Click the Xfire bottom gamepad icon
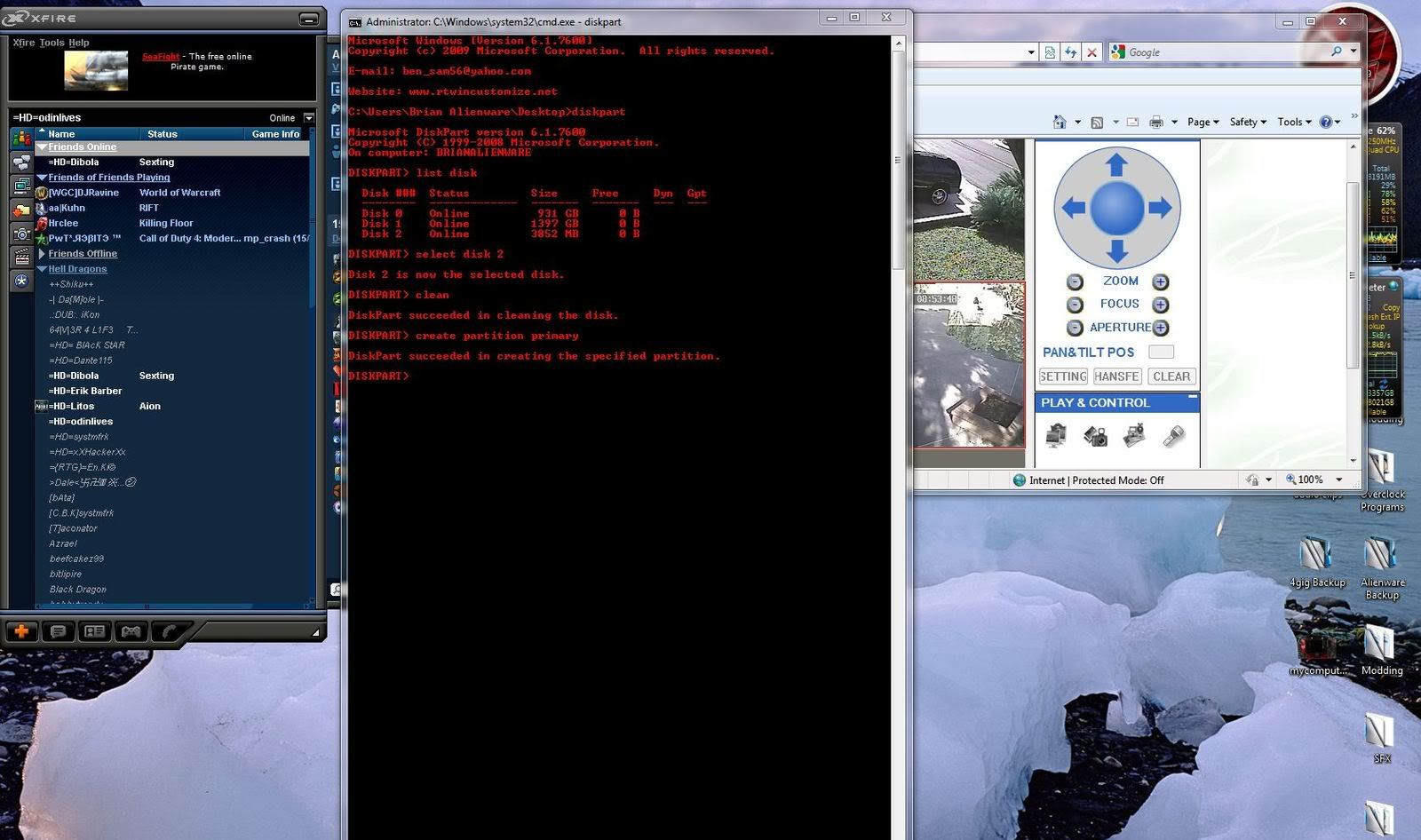This screenshot has width=1421, height=840. pos(131,631)
